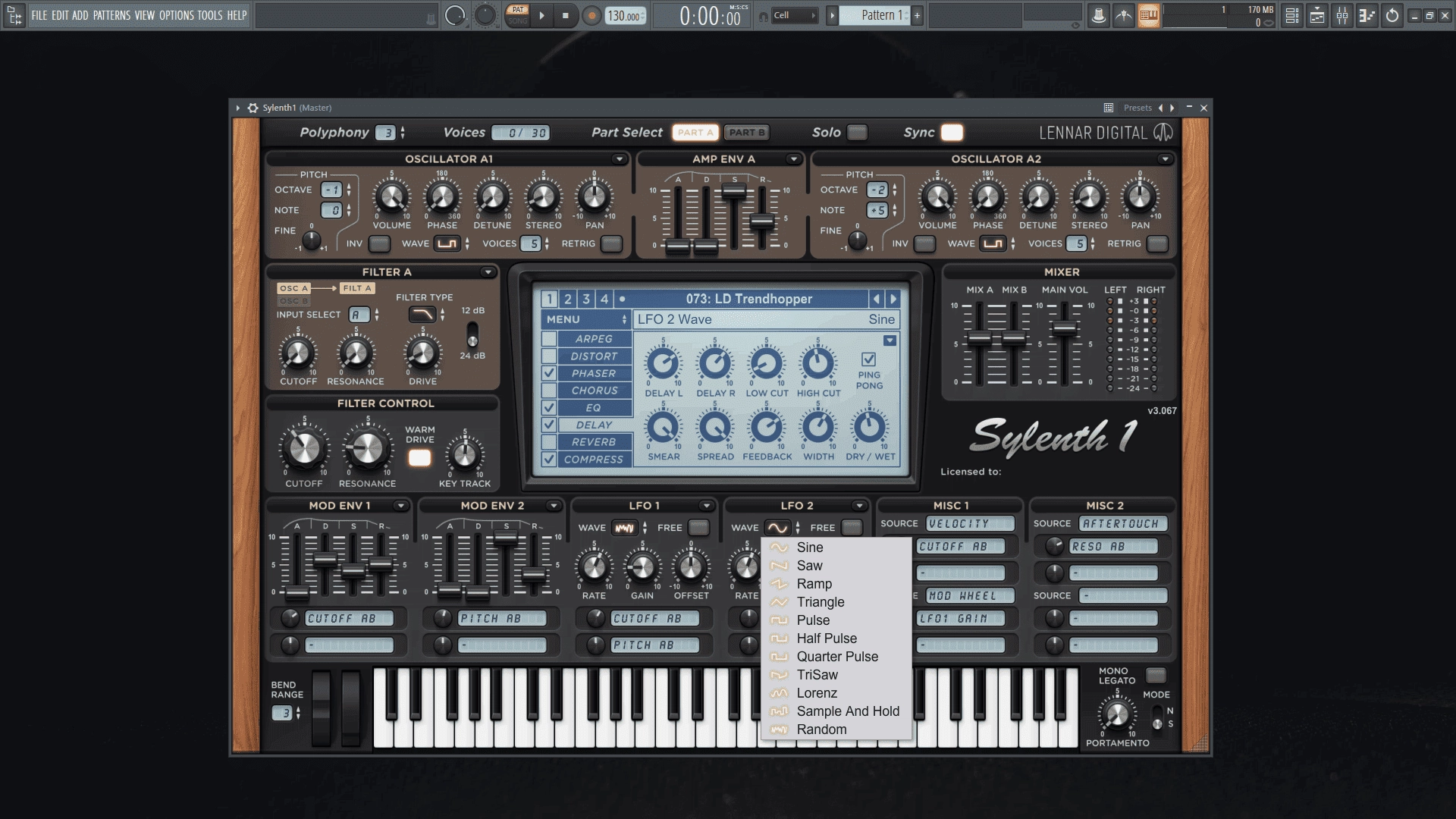This screenshot has width=1456, height=819.
Task: Toggle the Solo switch
Action: 857,133
